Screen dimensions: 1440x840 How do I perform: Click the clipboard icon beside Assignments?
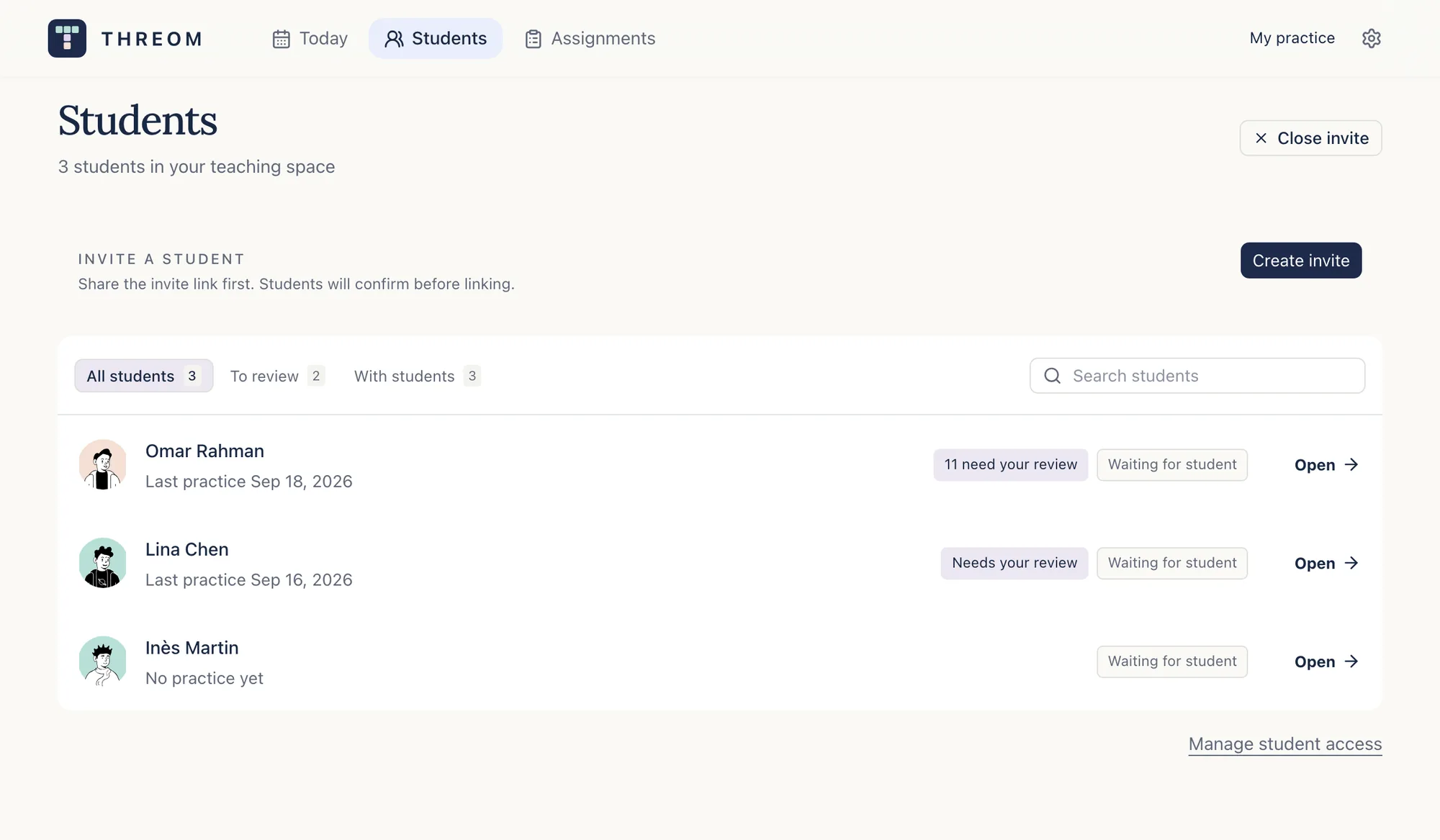pos(533,39)
